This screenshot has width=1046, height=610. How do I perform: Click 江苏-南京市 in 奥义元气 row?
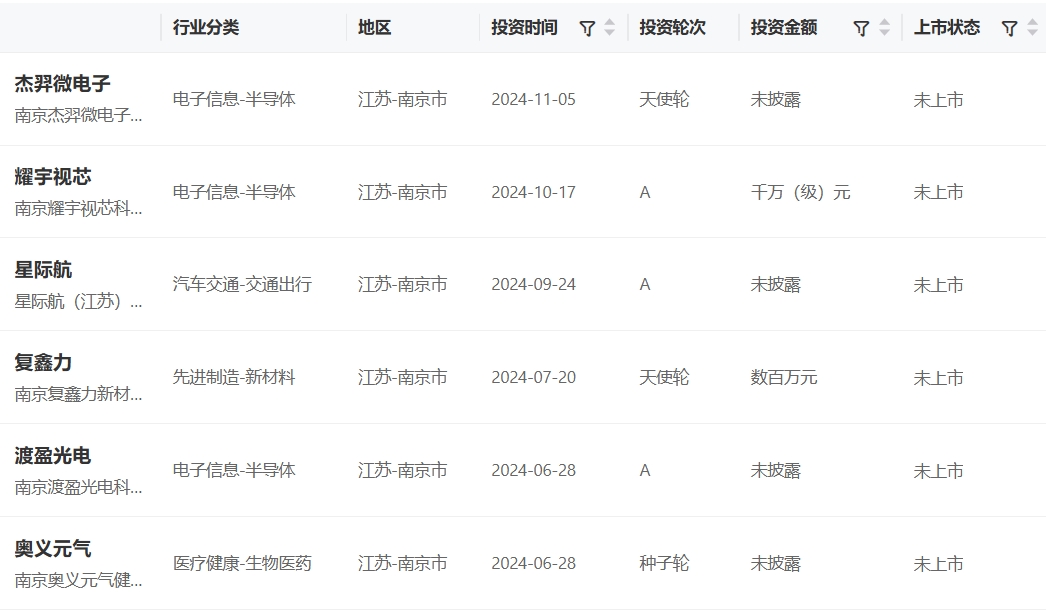tap(402, 564)
